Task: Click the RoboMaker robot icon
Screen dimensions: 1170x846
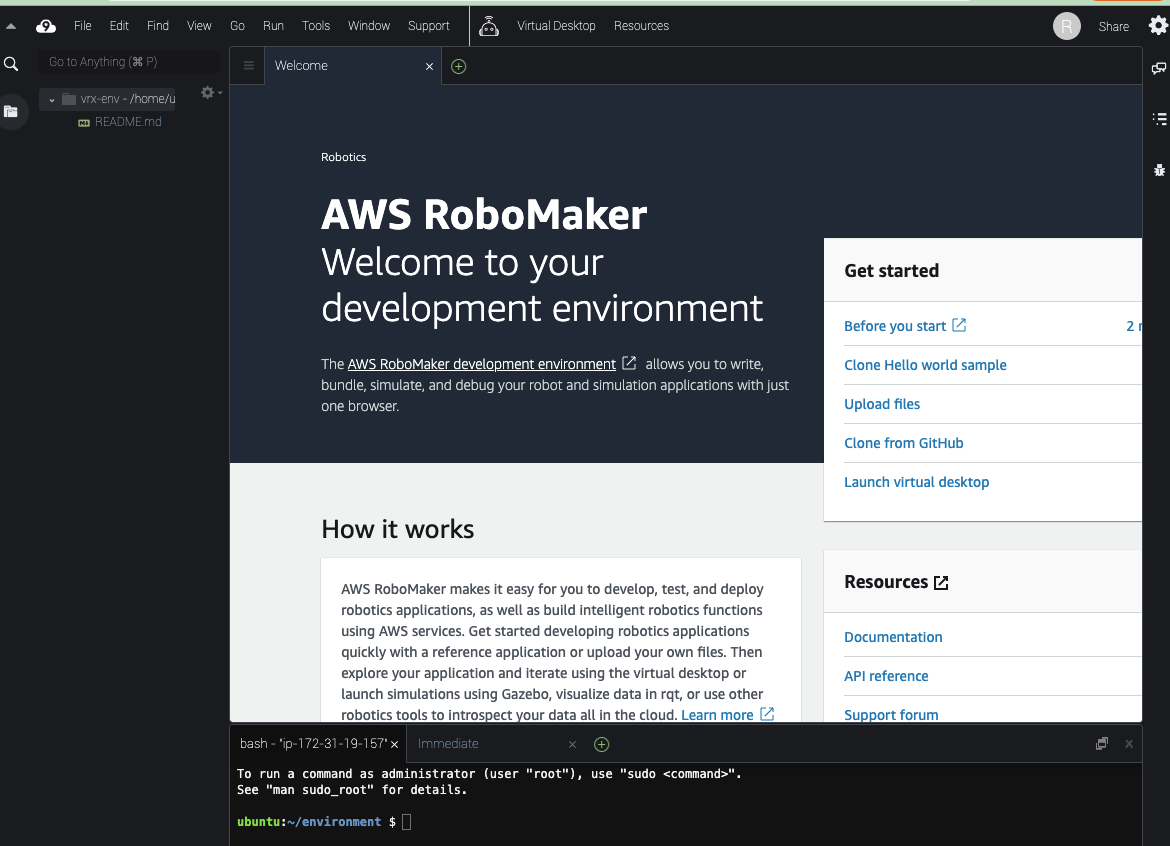Action: (489, 26)
